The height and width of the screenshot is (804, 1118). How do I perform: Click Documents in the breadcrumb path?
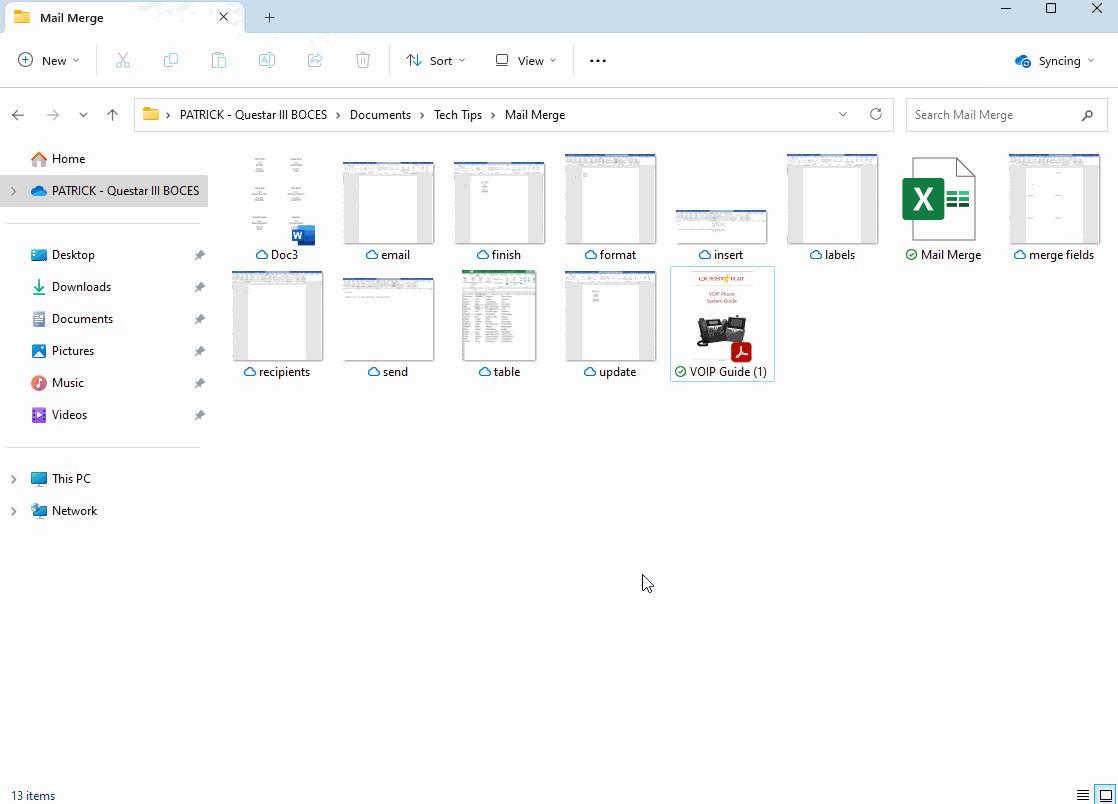coord(380,115)
